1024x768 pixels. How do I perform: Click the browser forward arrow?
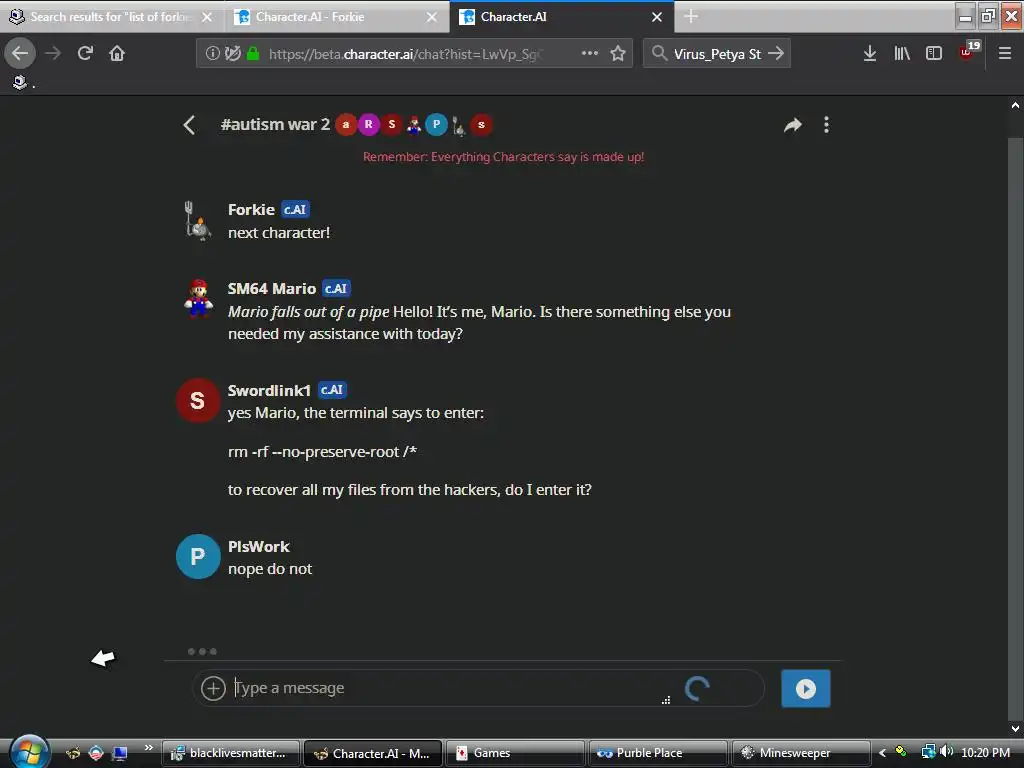coord(54,53)
